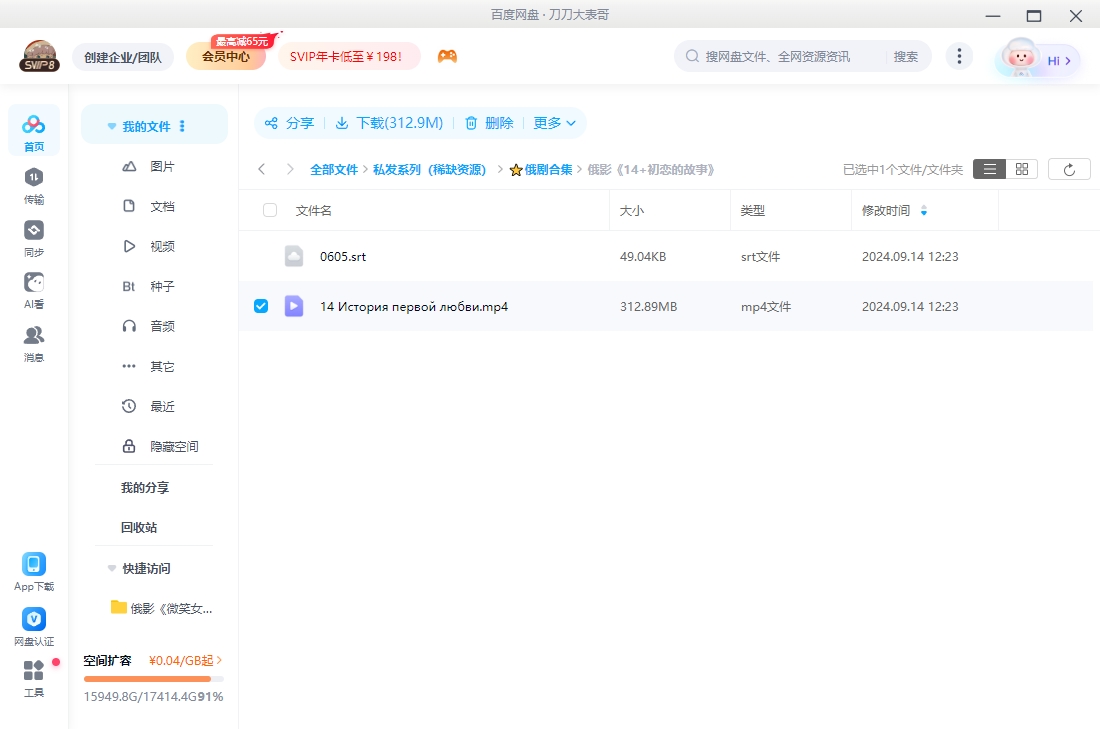Click the 搜网盘文件 search box
1100x729 pixels.
point(790,57)
